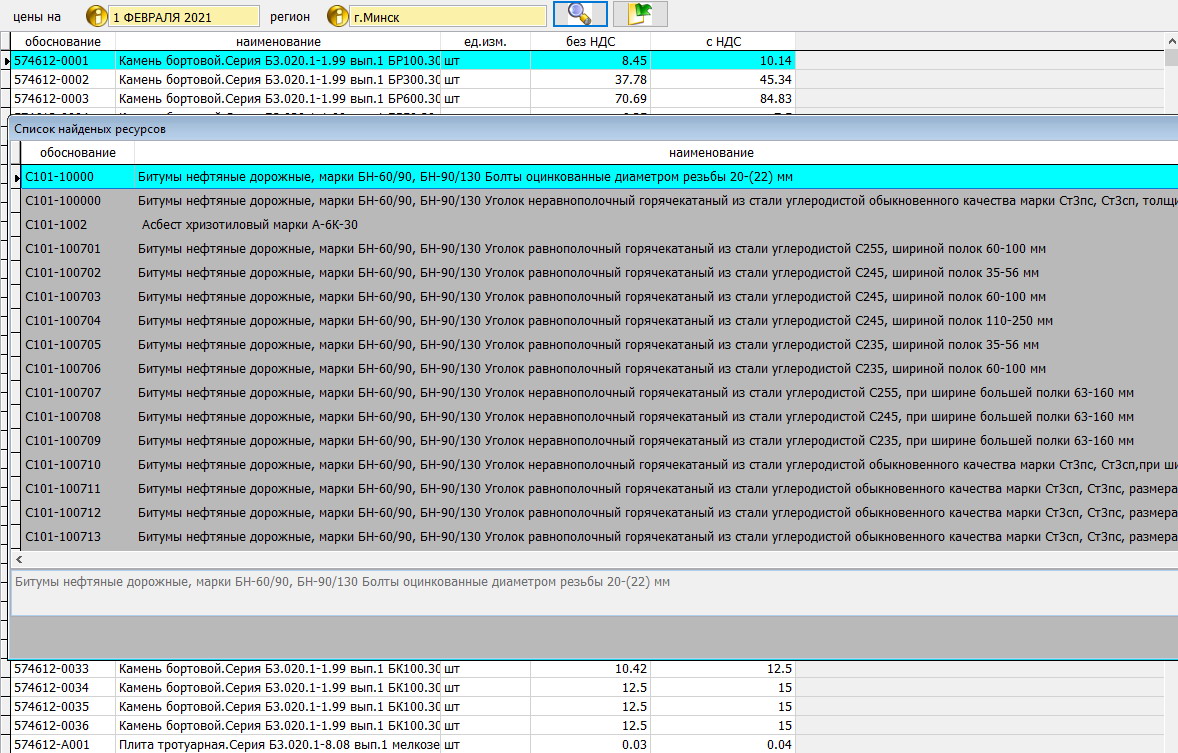Screen dimensions: 1178x753
Task: Select resource row C101-1002
Action: pyautogui.click(x=599, y=225)
